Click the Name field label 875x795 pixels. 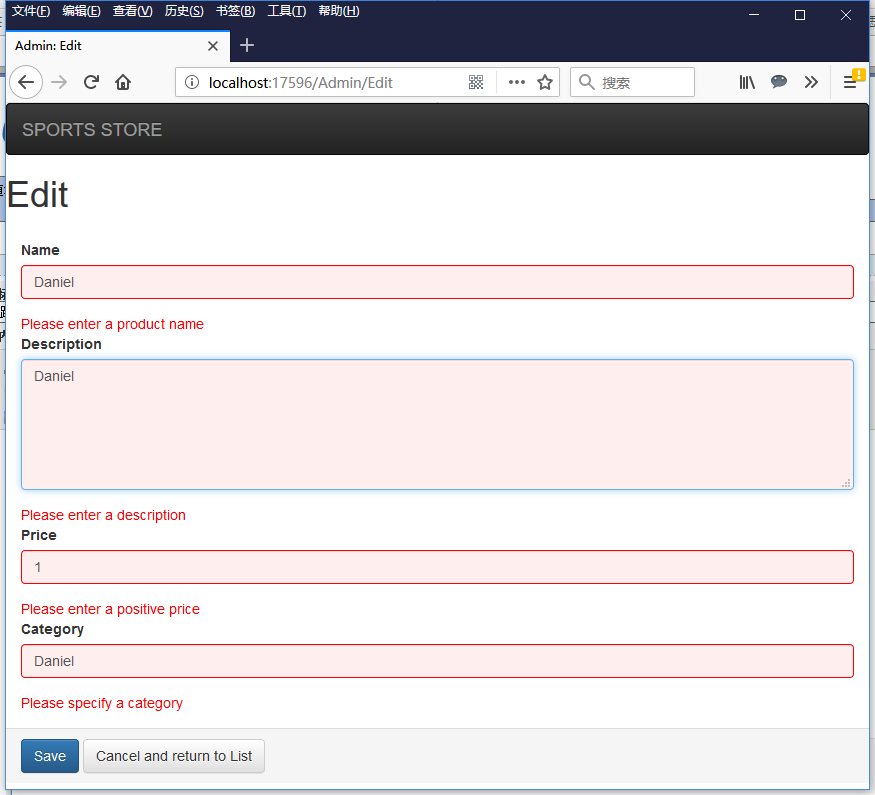click(40, 250)
